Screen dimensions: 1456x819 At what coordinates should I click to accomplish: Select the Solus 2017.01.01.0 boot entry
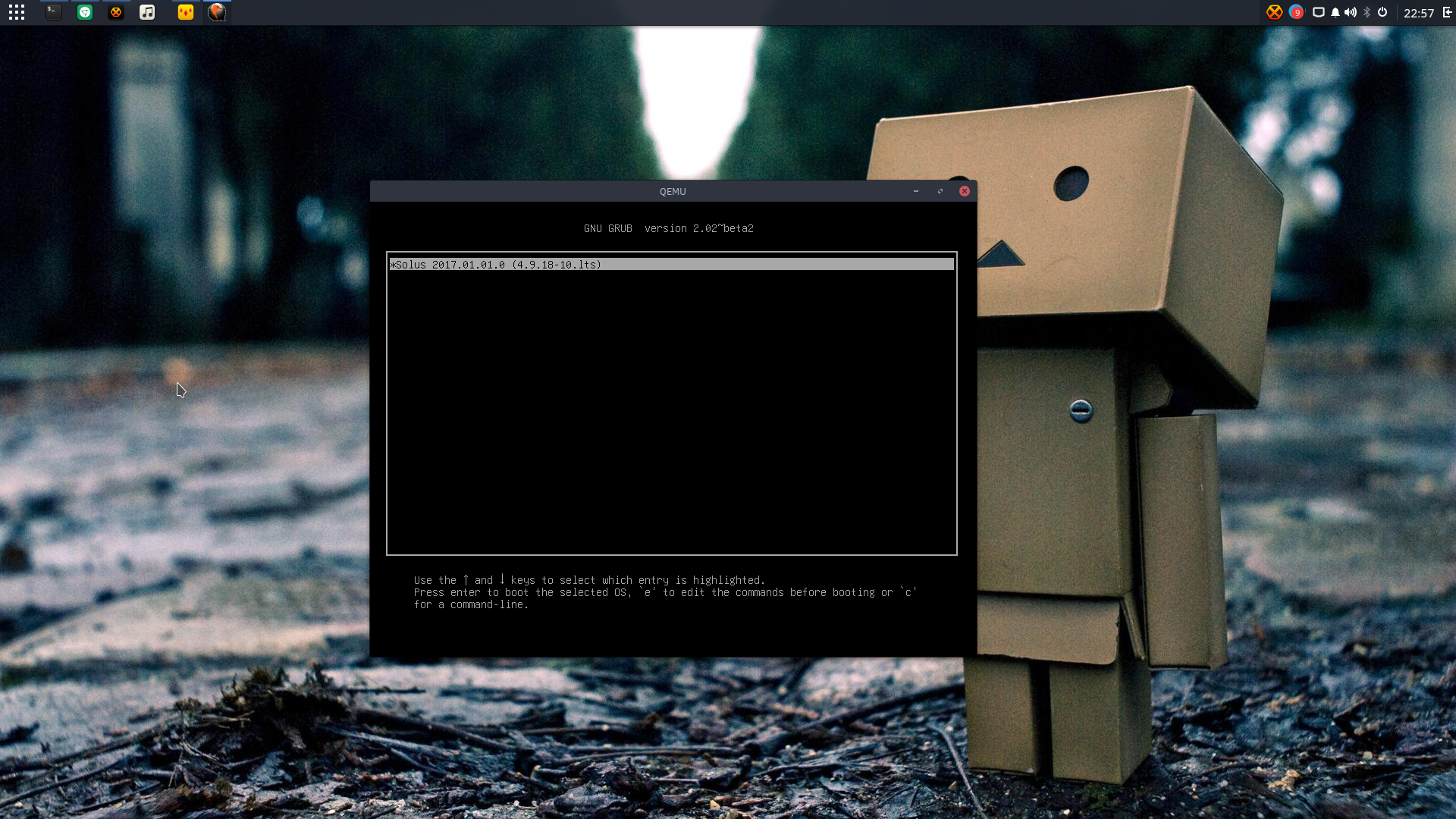pos(672,265)
